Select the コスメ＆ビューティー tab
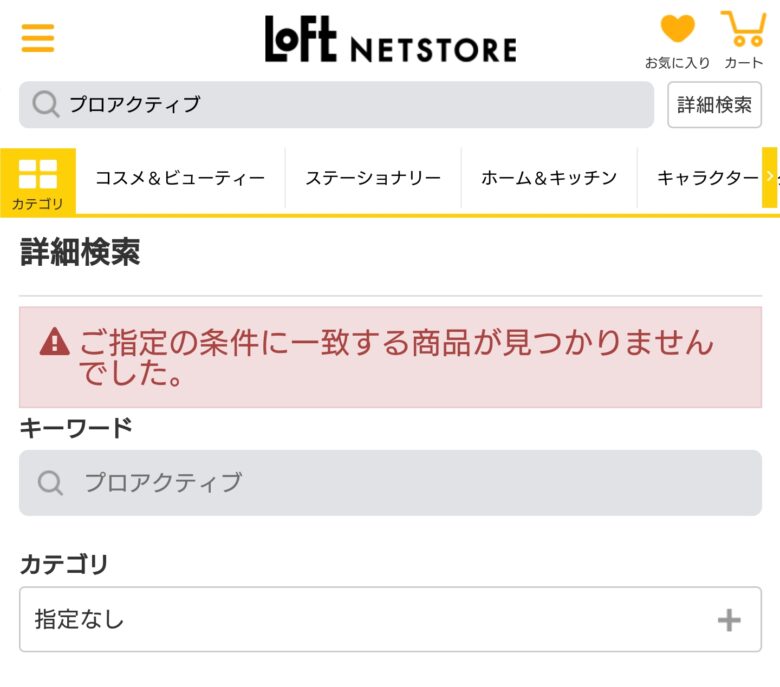This screenshot has height=687, width=780. point(180,179)
